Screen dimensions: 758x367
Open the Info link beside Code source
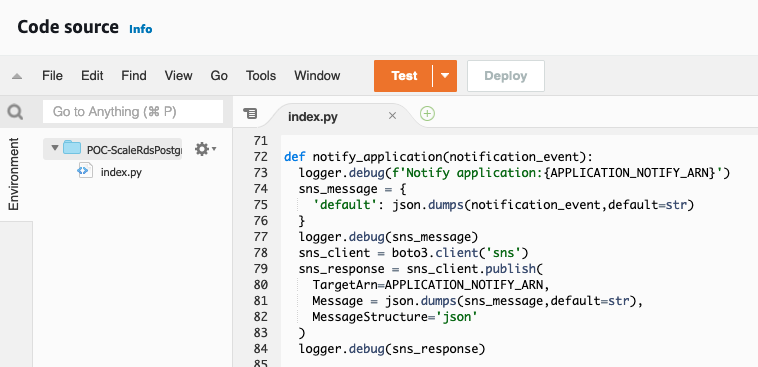(141, 29)
